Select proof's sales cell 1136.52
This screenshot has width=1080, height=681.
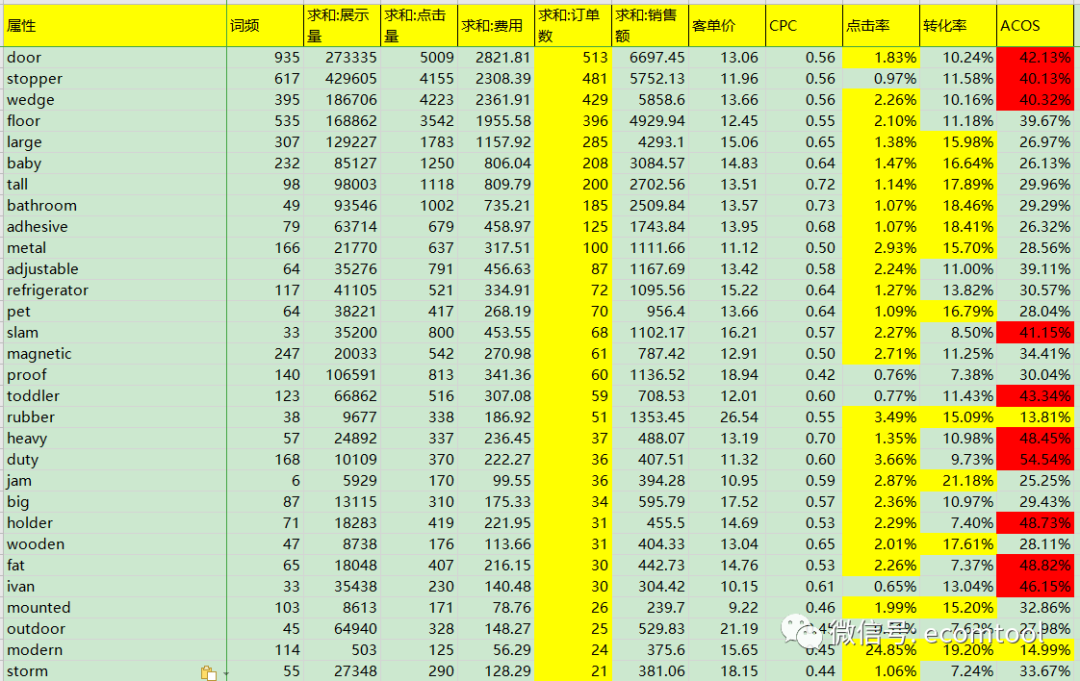click(650, 375)
